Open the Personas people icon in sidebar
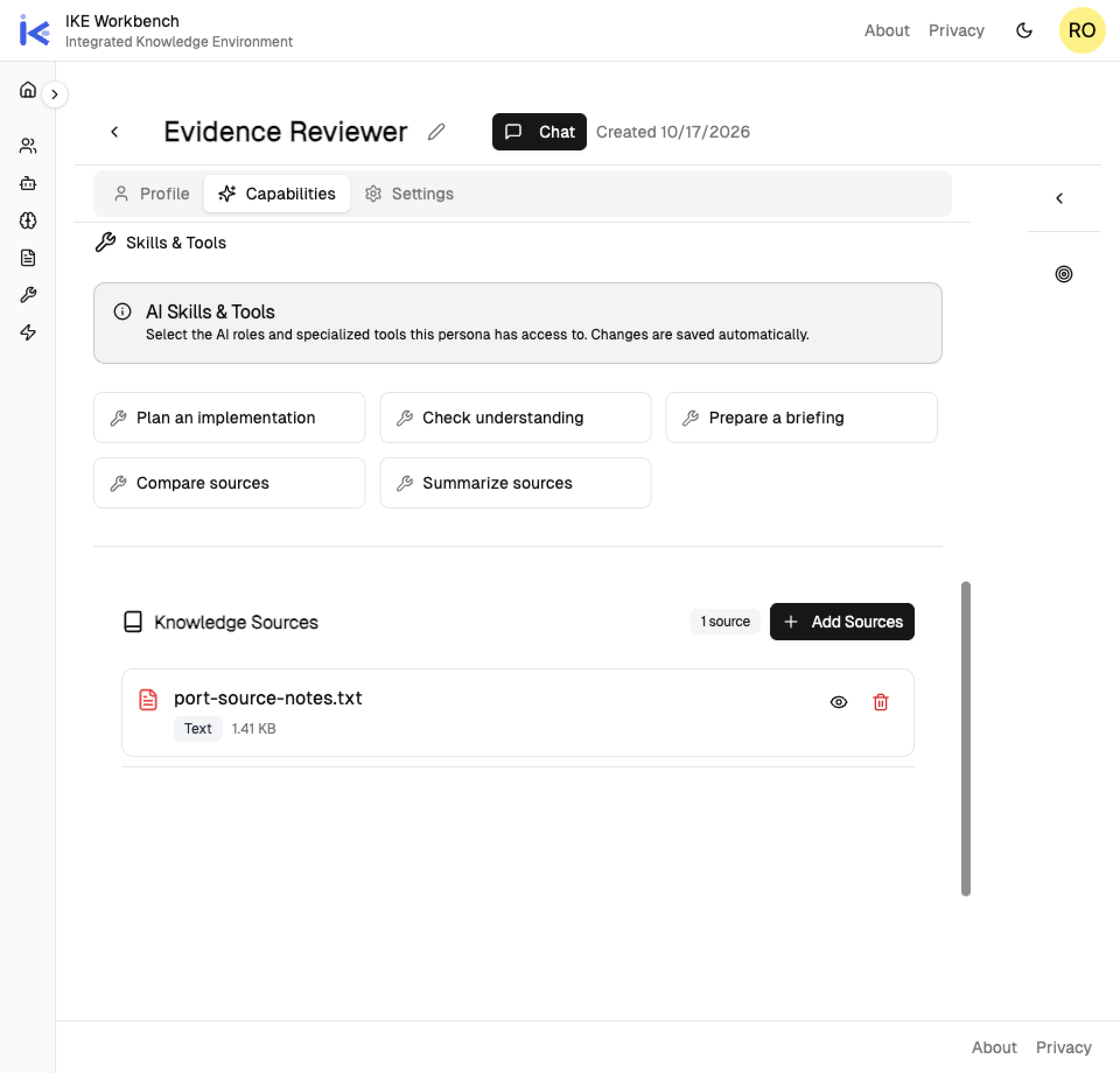The image size is (1120, 1073). [x=28, y=146]
